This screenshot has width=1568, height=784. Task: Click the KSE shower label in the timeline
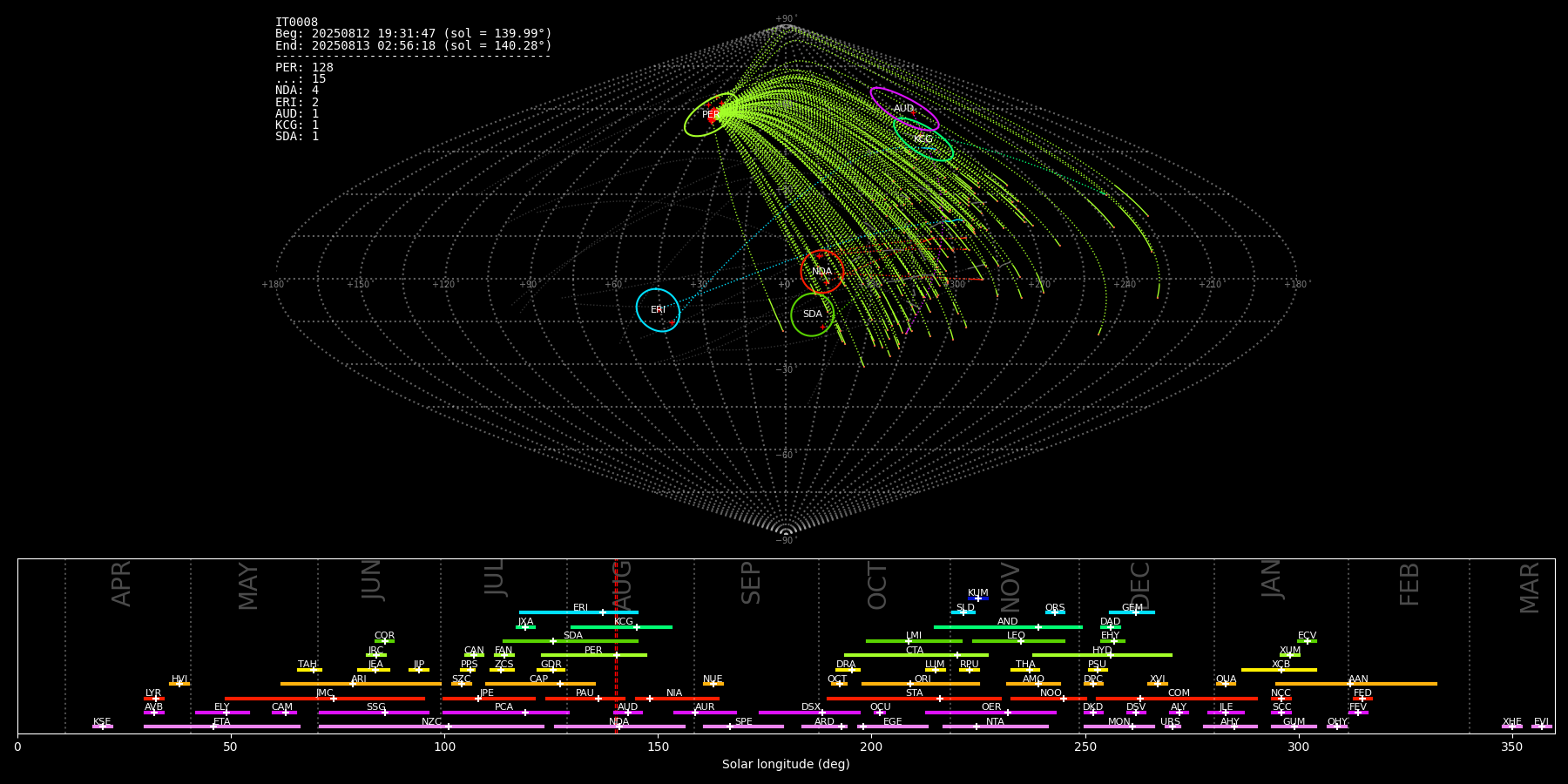[102, 721]
